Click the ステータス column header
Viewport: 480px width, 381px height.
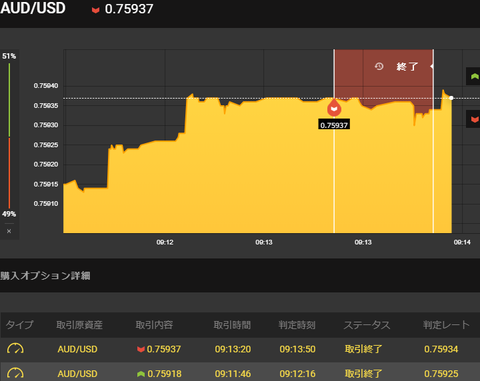tap(367, 325)
